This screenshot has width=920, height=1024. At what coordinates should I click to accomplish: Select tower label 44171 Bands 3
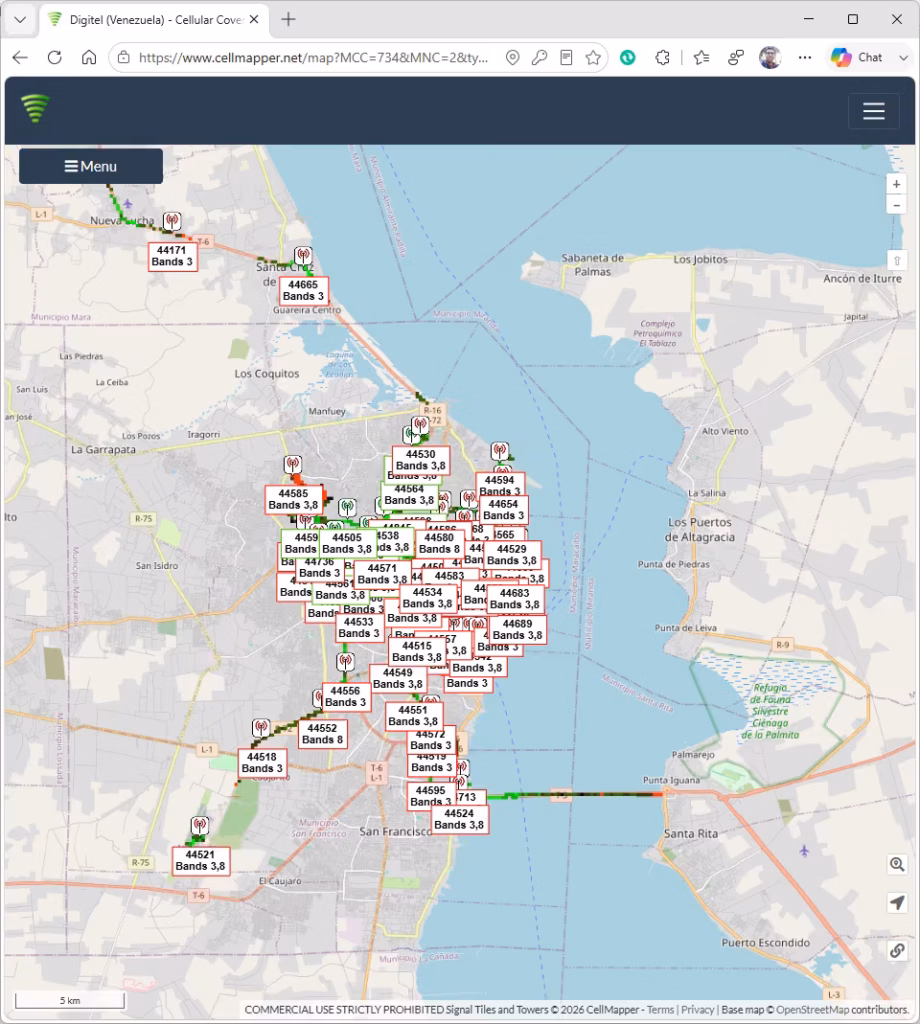pyautogui.click(x=172, y=256)
